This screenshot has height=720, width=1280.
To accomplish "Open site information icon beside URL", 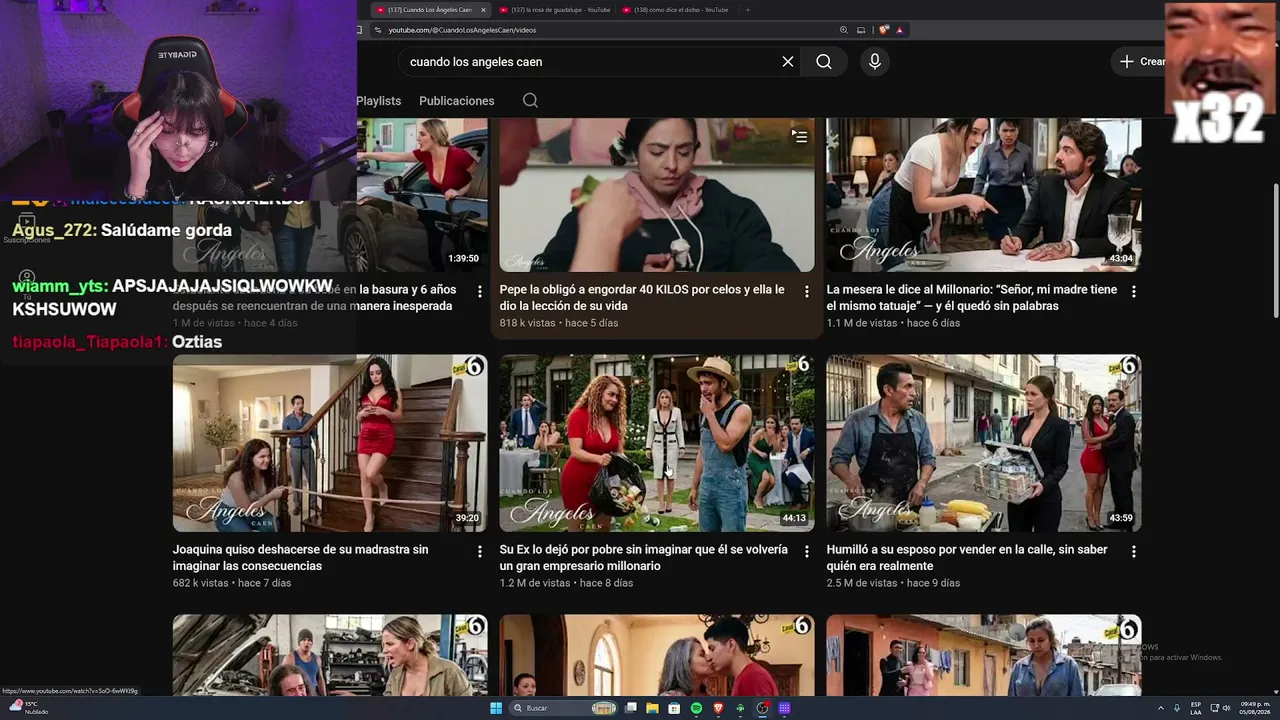I will tap(379, 30).
